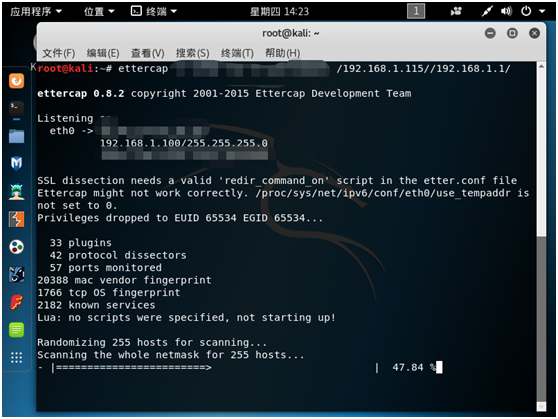The height and width of the screenshot is (419, 558).
Task: Open the 查看(V) menu
Action: 148,53
